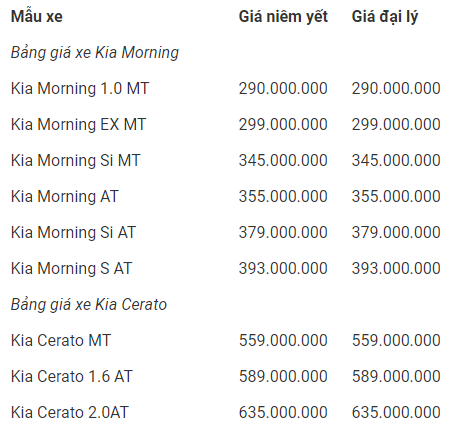Click the Kia Morning AT model name
The height and width of the screenshot is (436, 470).
[65, 197]
